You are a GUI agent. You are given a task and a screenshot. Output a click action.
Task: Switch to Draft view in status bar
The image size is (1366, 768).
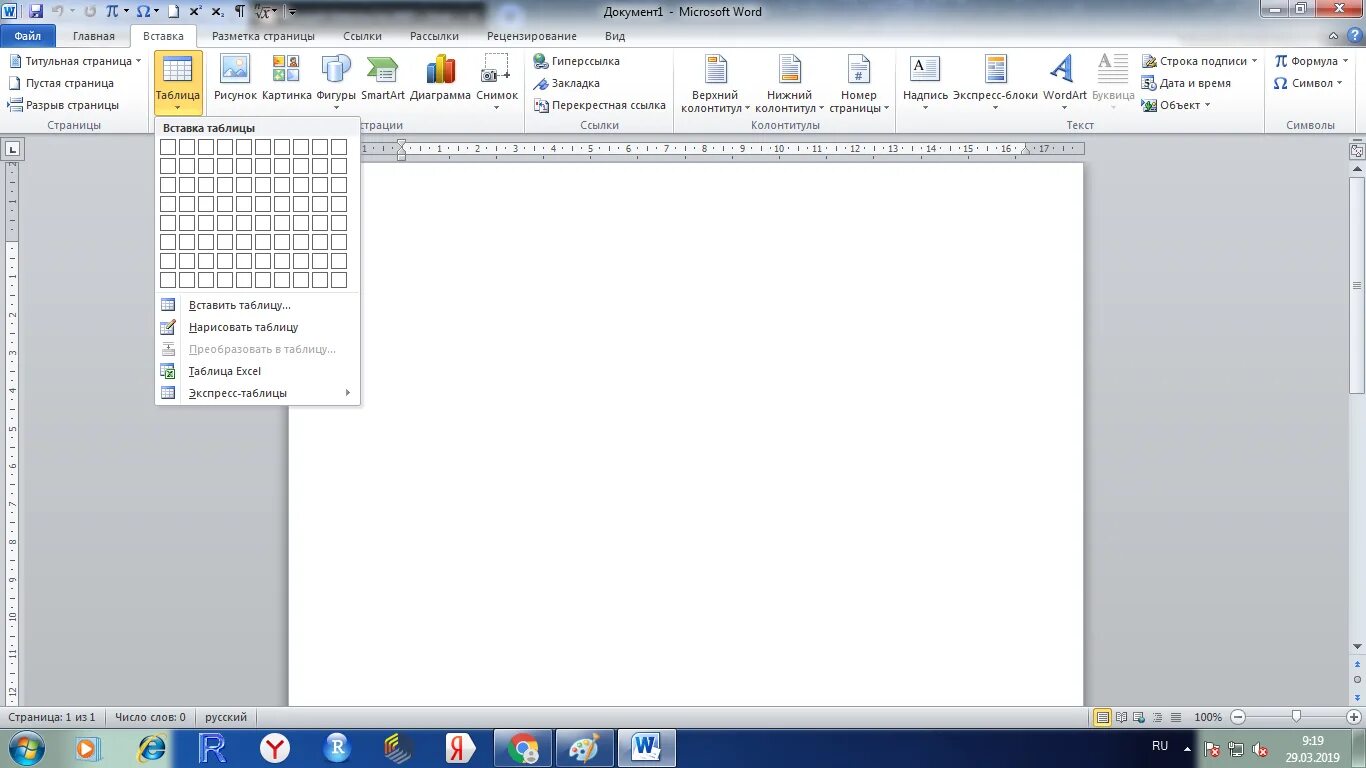(x=1178, y=717)
